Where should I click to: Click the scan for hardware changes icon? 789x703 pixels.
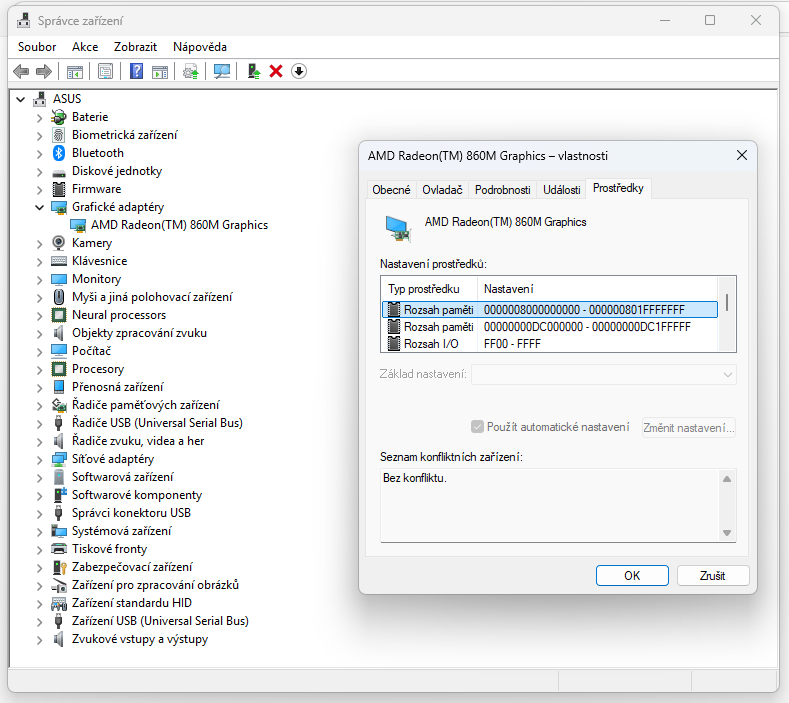coord(222,71)
